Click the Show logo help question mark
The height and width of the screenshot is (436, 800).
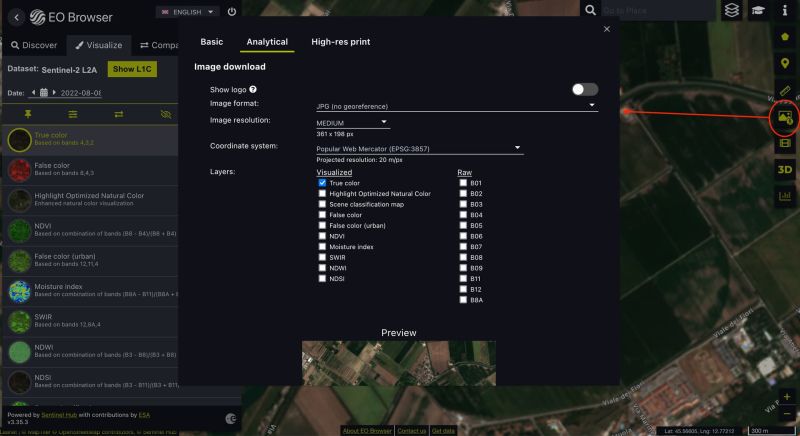(253, 89)
